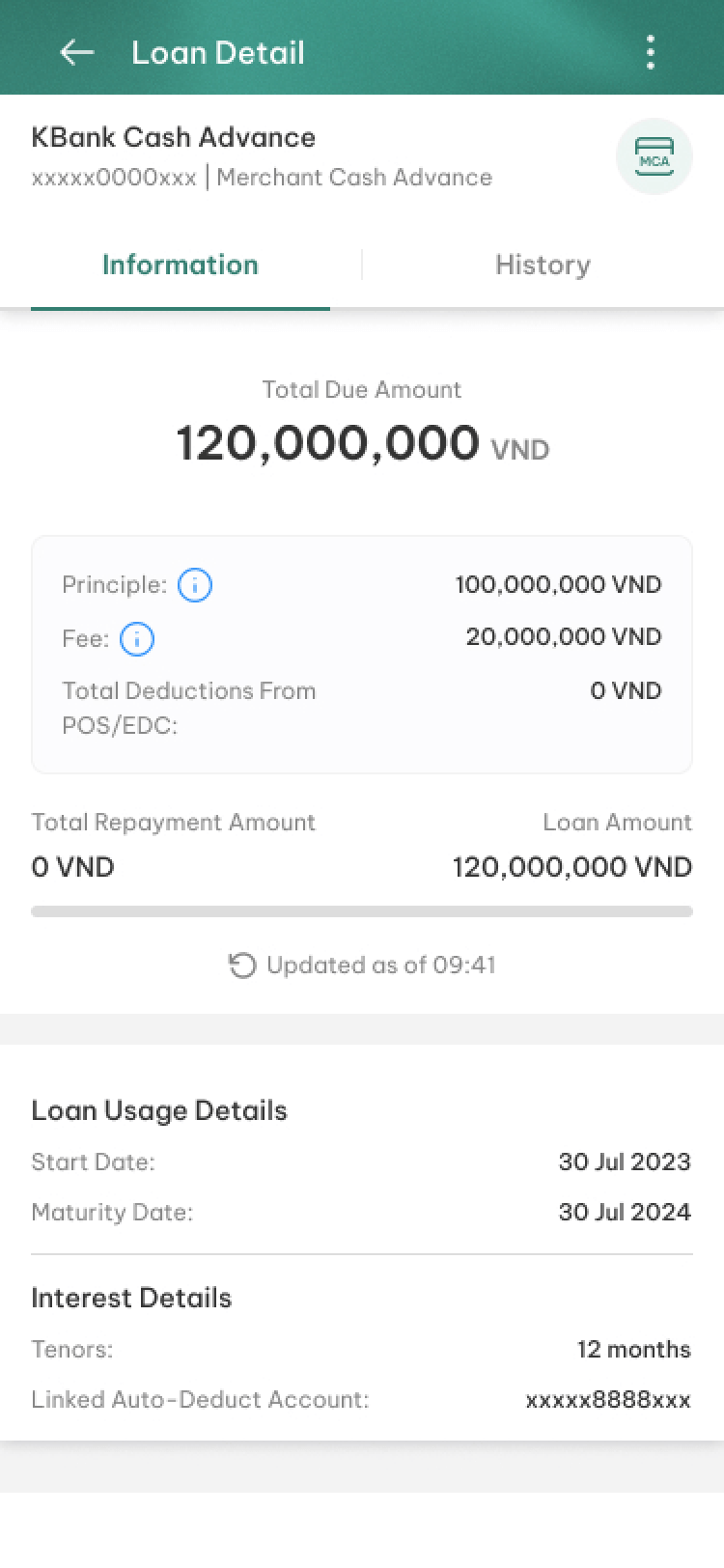Image resolution: width=724 pixels, height=1568 pixels.
Task: Tap the 12 months Tenors value
Action: pos(634,1350)
